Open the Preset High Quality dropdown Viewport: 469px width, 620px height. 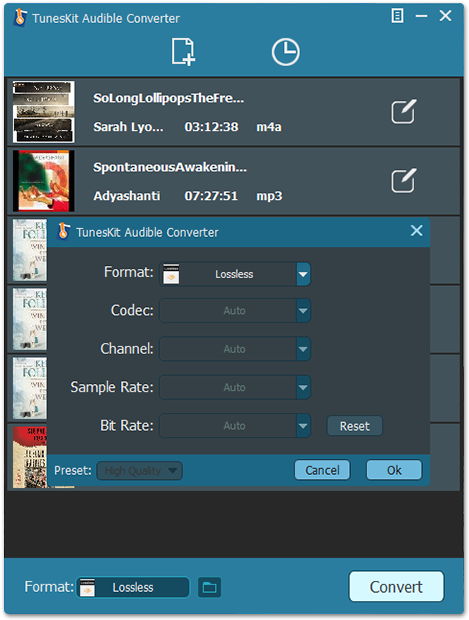click(140, 471)
